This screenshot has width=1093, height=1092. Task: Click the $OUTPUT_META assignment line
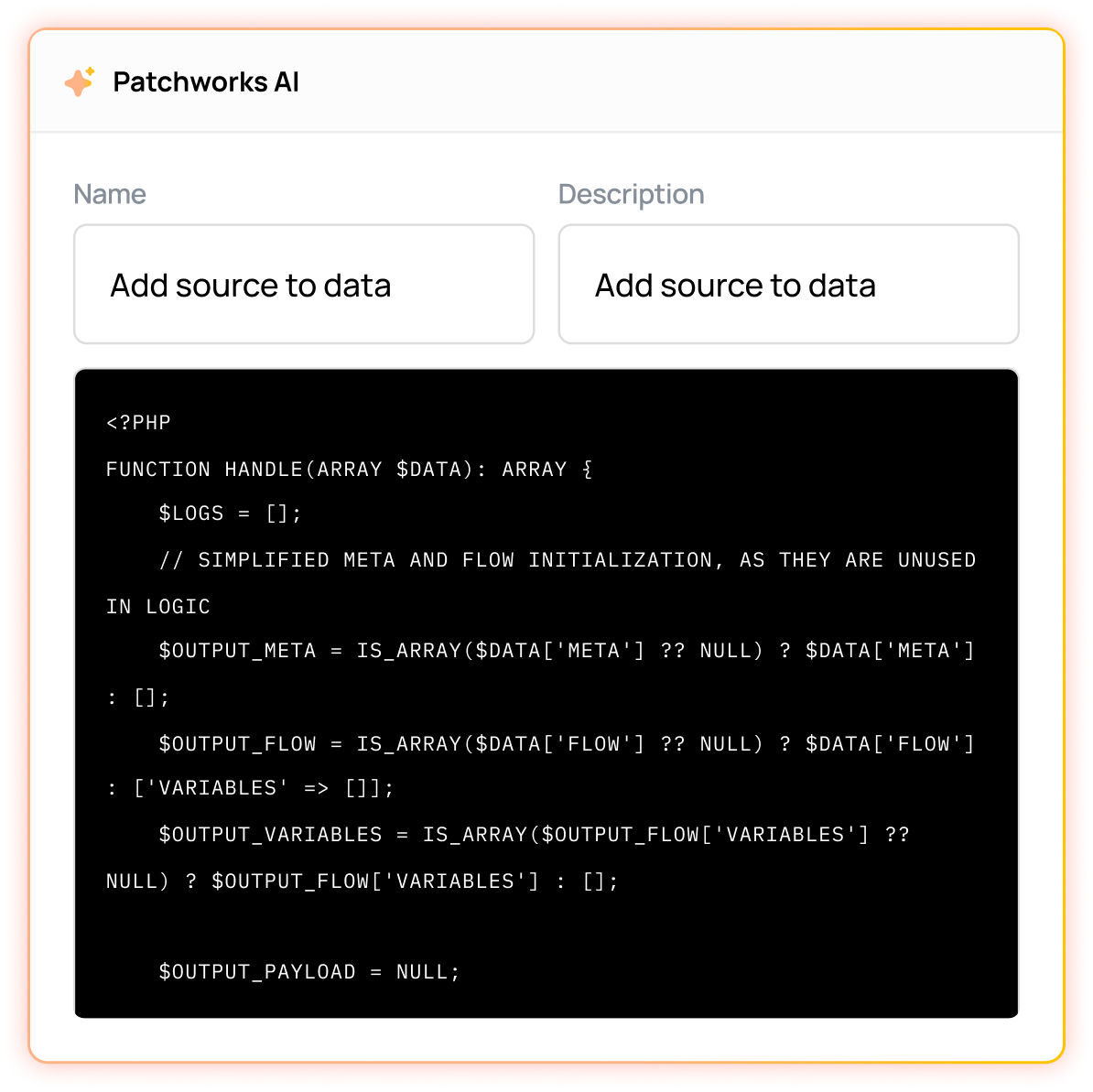(x=567, y=651)
